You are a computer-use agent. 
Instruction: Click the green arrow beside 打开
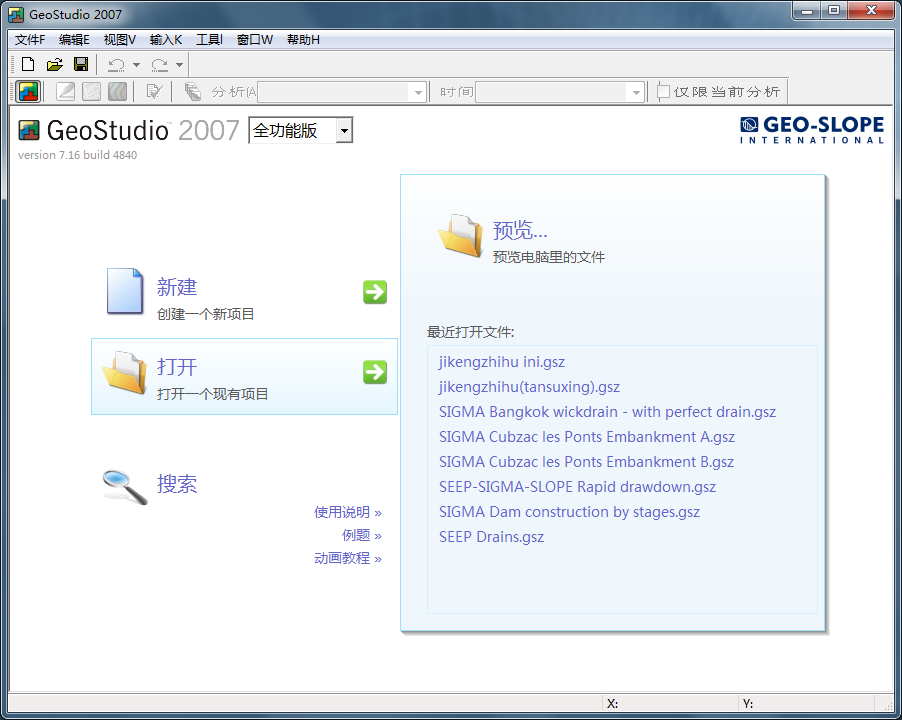(375, 372)
